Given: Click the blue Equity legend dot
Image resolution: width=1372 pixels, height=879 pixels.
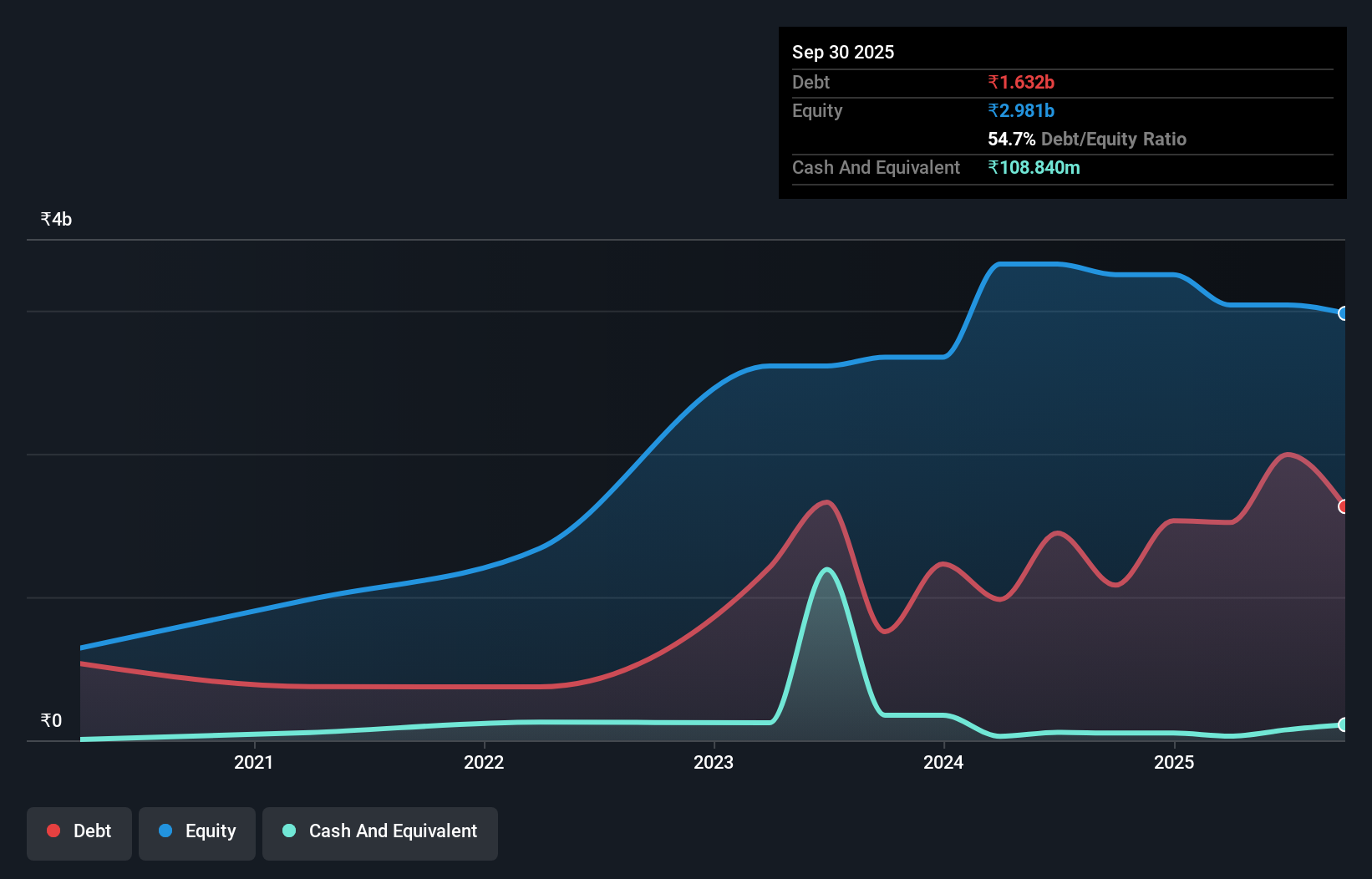Looking at the screenshot, I should [165, 831].
